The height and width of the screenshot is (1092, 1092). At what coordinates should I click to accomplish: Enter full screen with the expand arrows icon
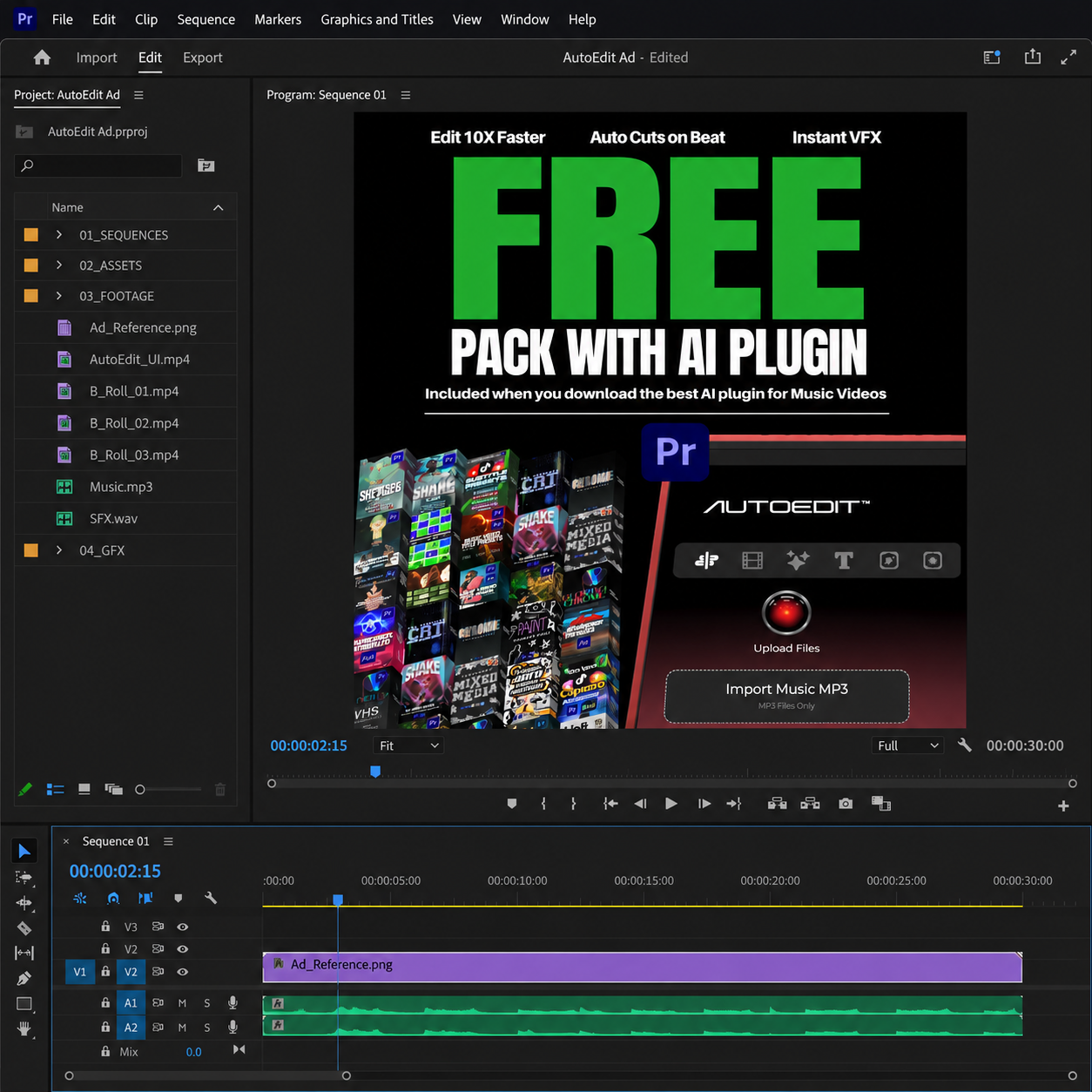point(1068,57)
